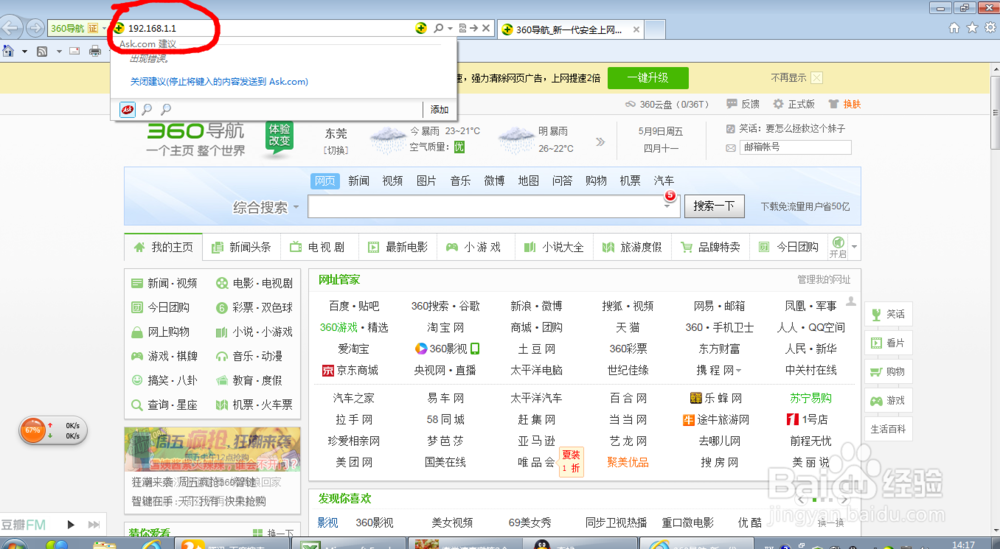Image resolution: width=1000 pixels, height=549 pixels.
Task: Open the address bar search provider dropdown
Action: pos(450,28)
